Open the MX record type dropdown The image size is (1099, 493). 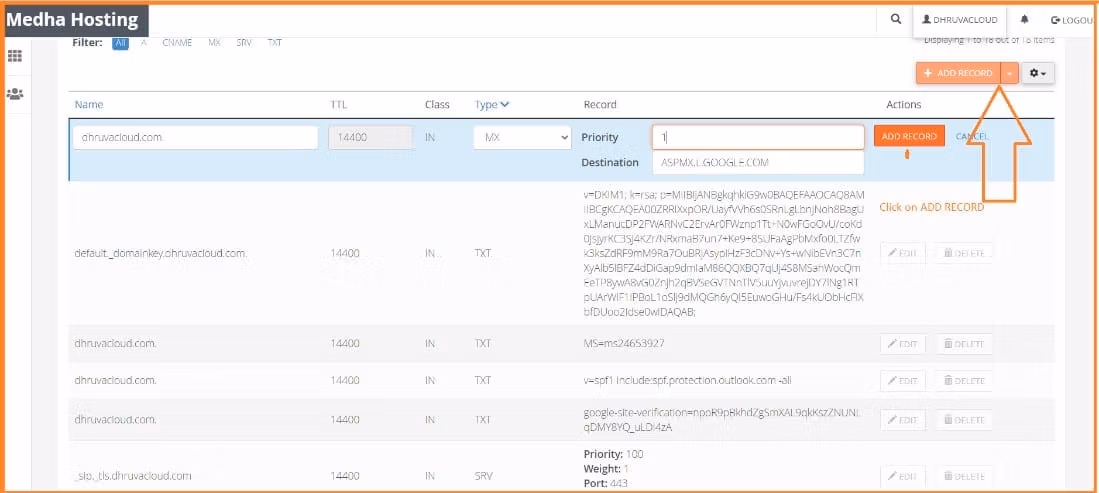521,137
